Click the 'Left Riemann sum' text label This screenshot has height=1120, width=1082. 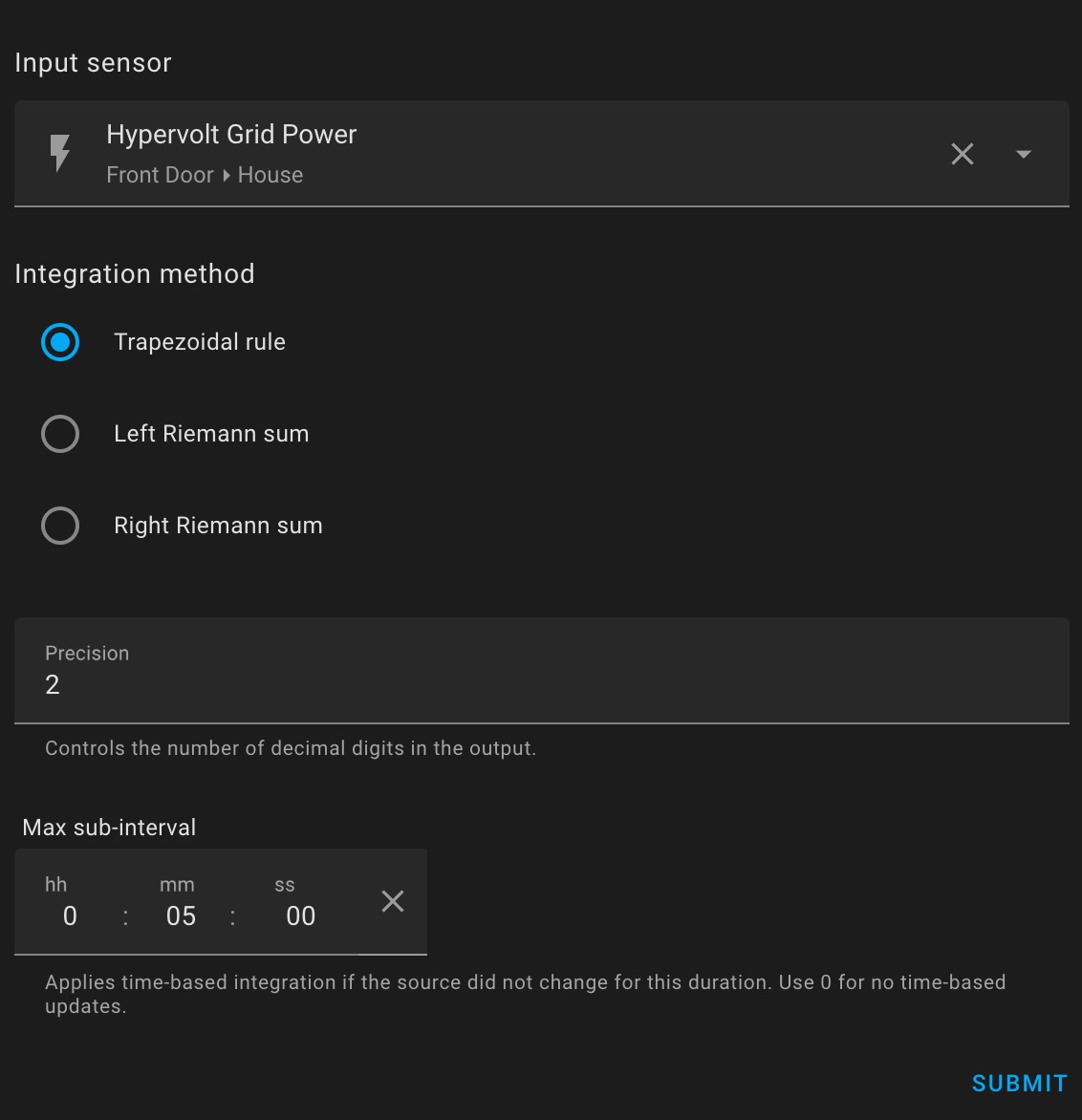[211, 434]
